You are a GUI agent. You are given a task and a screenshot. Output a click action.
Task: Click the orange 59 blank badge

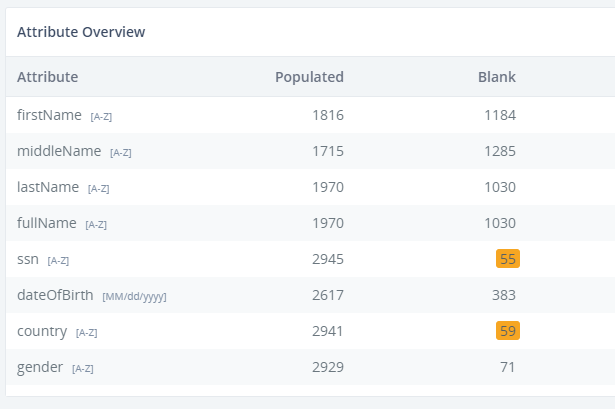508,331
